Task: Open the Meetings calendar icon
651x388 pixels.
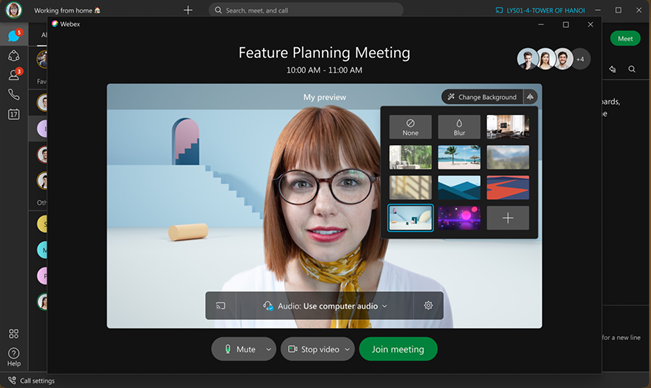Action: (x=14, y=114)
